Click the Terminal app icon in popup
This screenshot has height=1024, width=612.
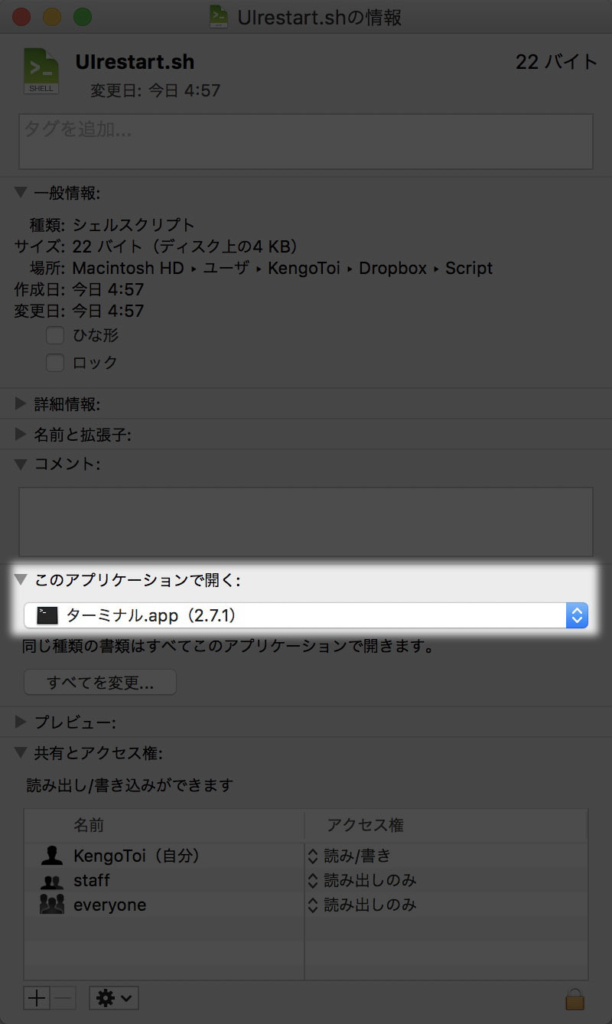coord(47,615)
